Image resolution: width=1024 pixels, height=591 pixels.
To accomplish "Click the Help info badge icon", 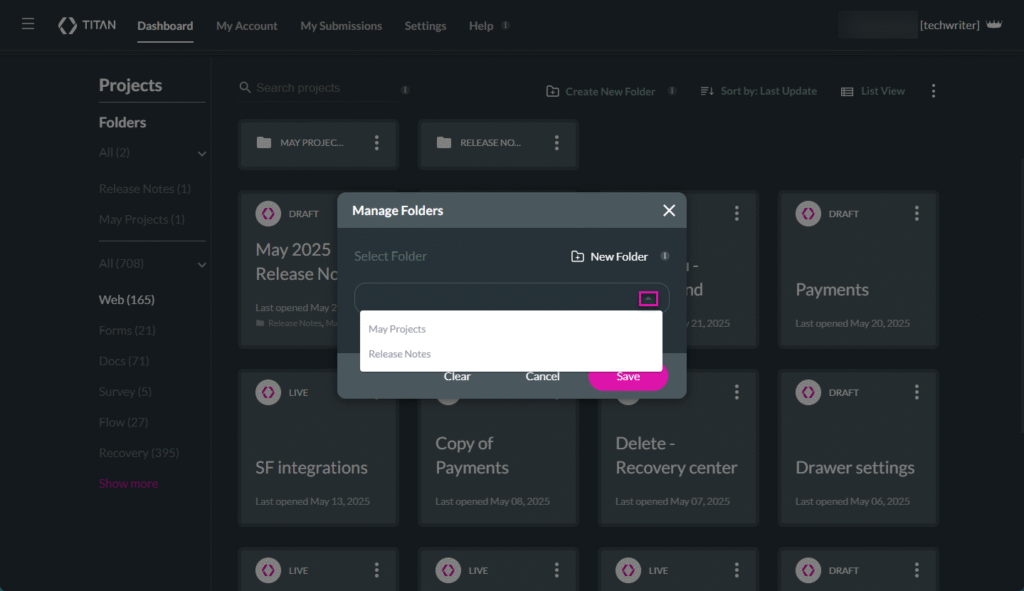I will click(505, 25).
